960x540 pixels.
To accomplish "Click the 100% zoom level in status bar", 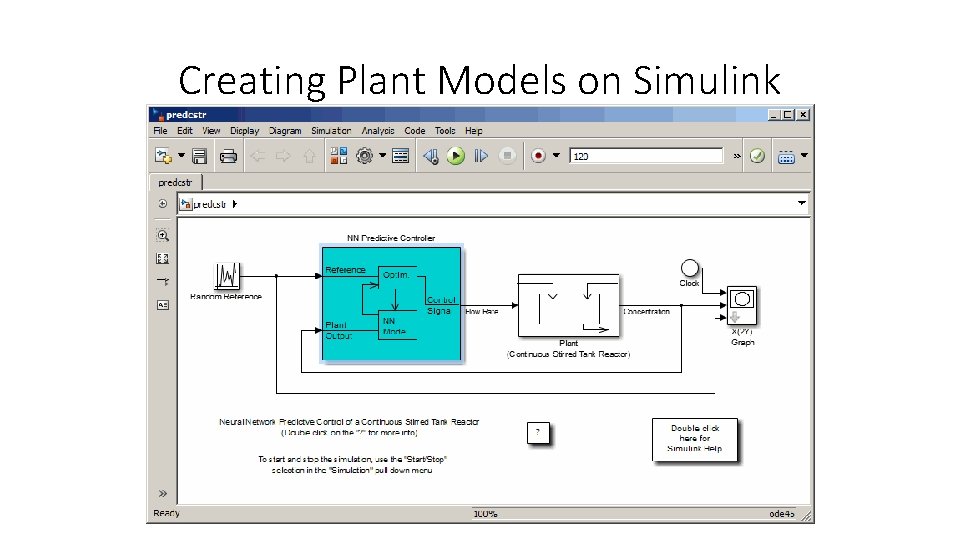I will [485, 514].
